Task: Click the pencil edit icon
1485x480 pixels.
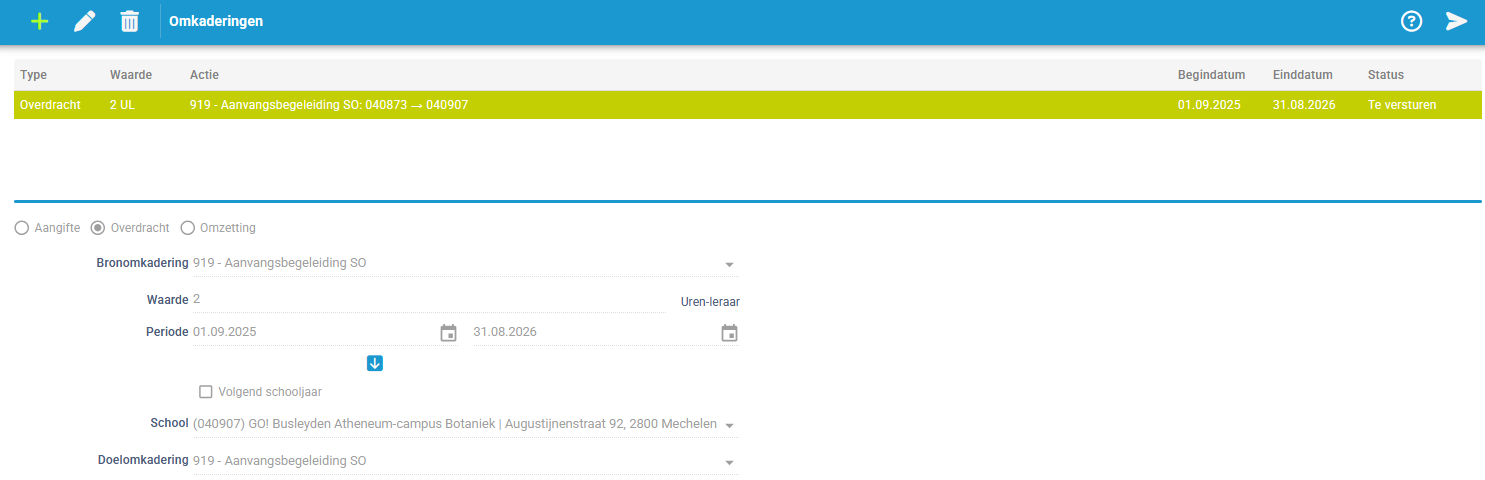Action: click(x=85, y=21)
